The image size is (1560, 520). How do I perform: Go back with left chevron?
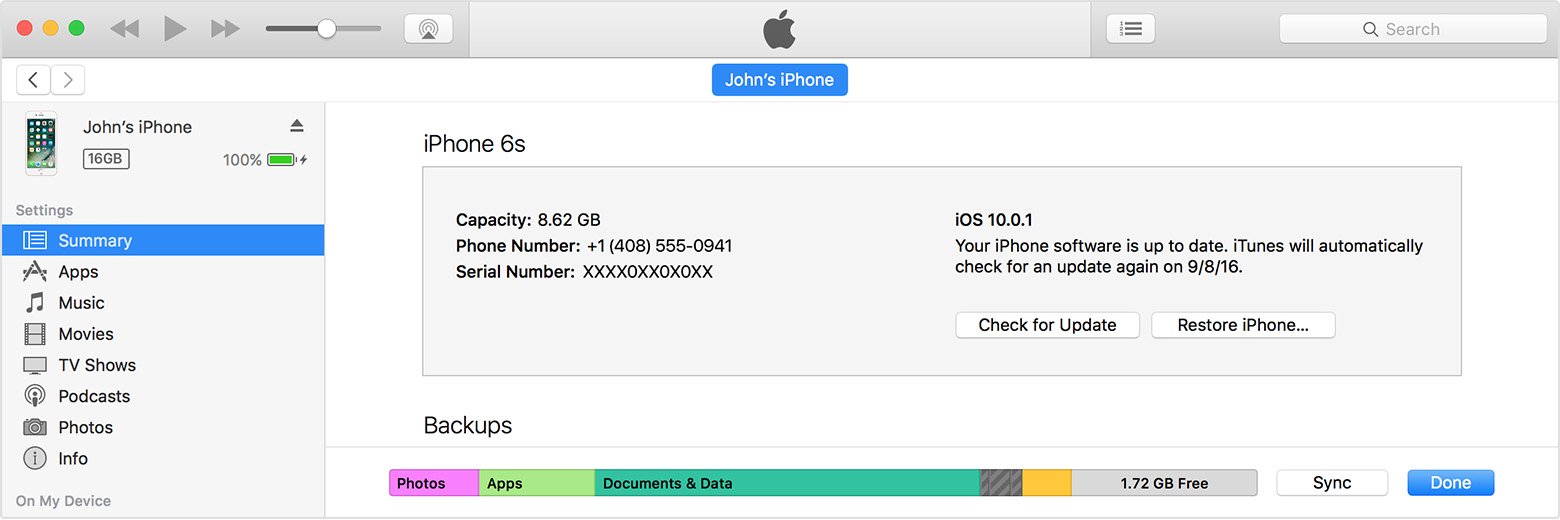pos(34,80)
